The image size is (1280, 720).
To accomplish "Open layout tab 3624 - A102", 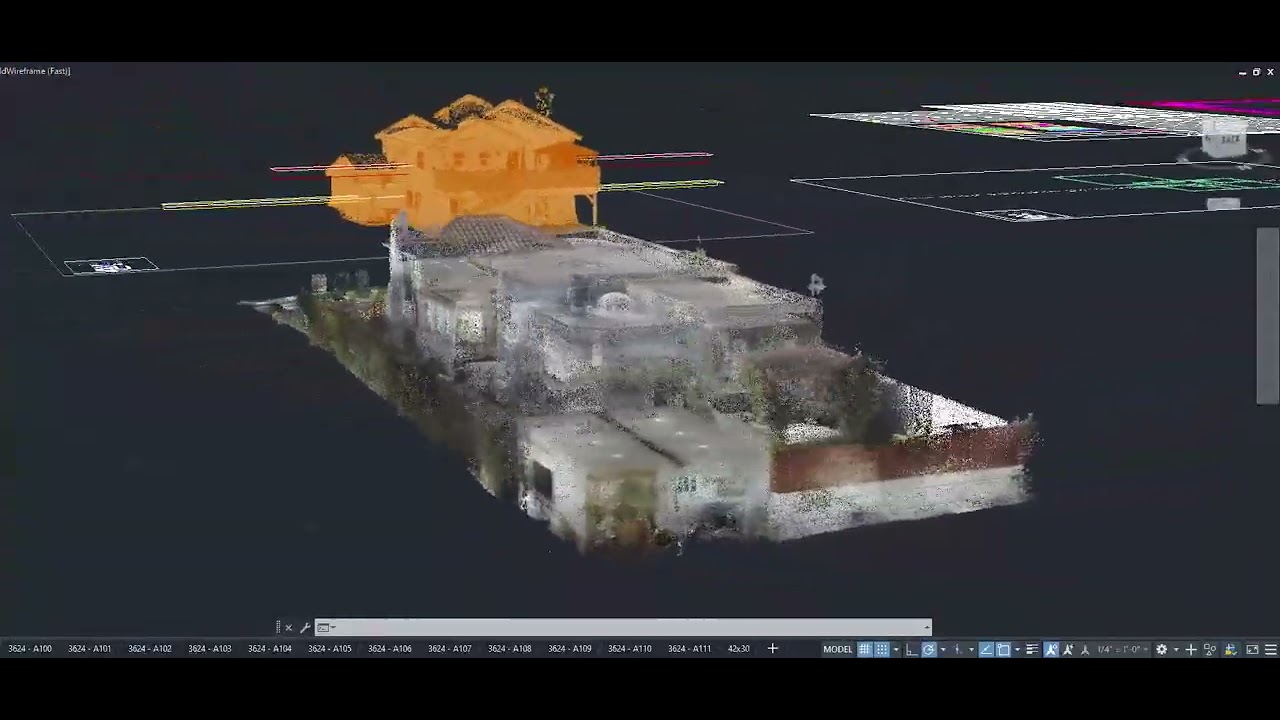I will point(150,649).
